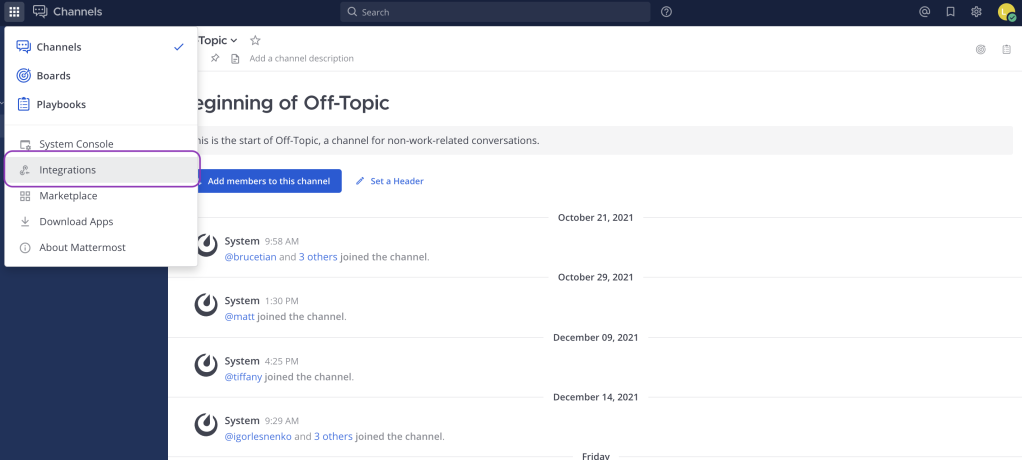Image resolution: width=1022 pixels, height=460 pixels.
Task: Select Boards in the product menu
Action: click(101, 76)
